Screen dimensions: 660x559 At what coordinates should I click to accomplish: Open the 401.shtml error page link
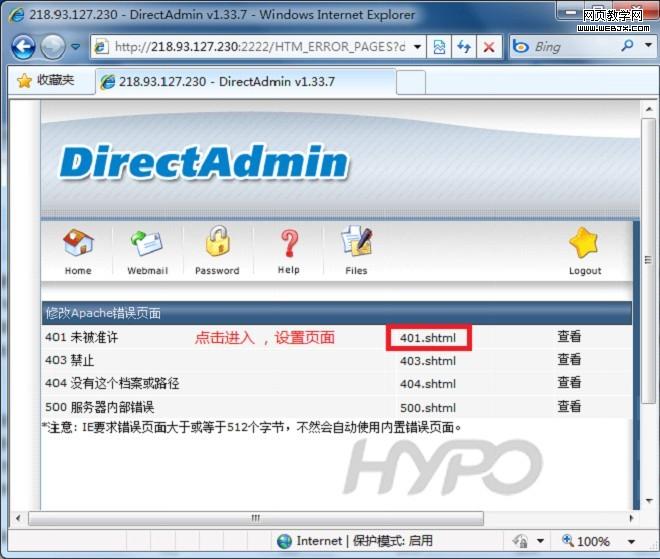click(x=427, y=338)
